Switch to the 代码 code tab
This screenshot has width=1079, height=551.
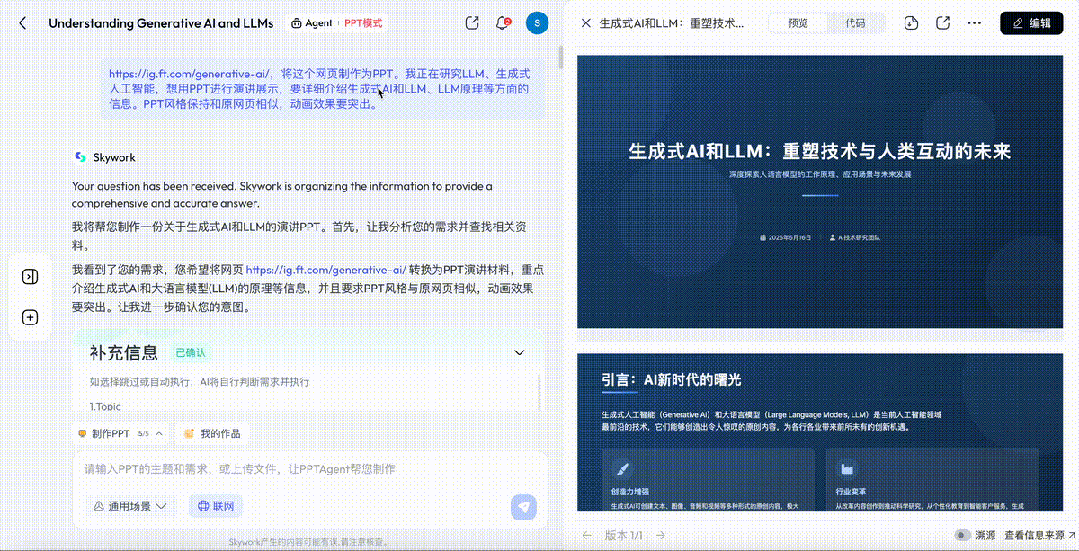pyautogui.click(x=855, y=23)
